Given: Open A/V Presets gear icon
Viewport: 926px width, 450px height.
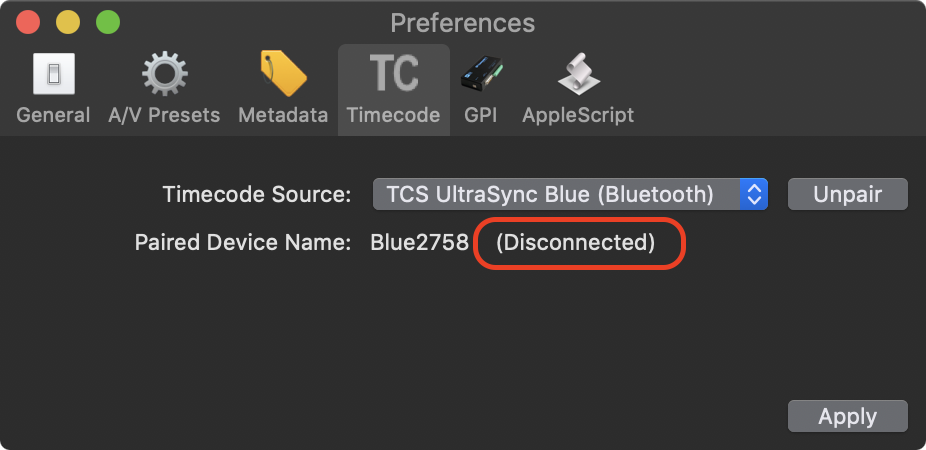Looking at the screenshot, I should 164,74.
